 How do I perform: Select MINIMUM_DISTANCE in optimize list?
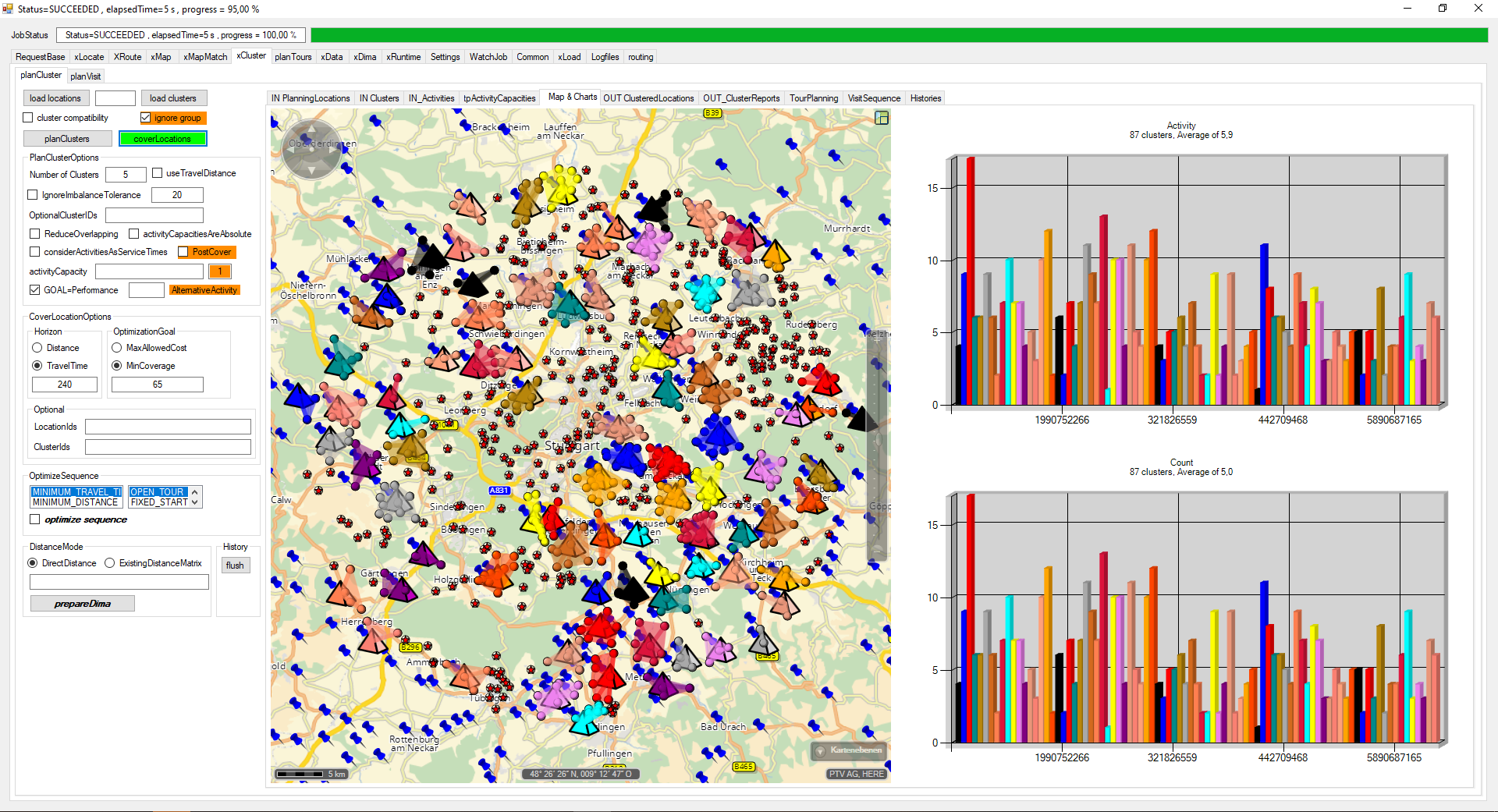point(75,502)
